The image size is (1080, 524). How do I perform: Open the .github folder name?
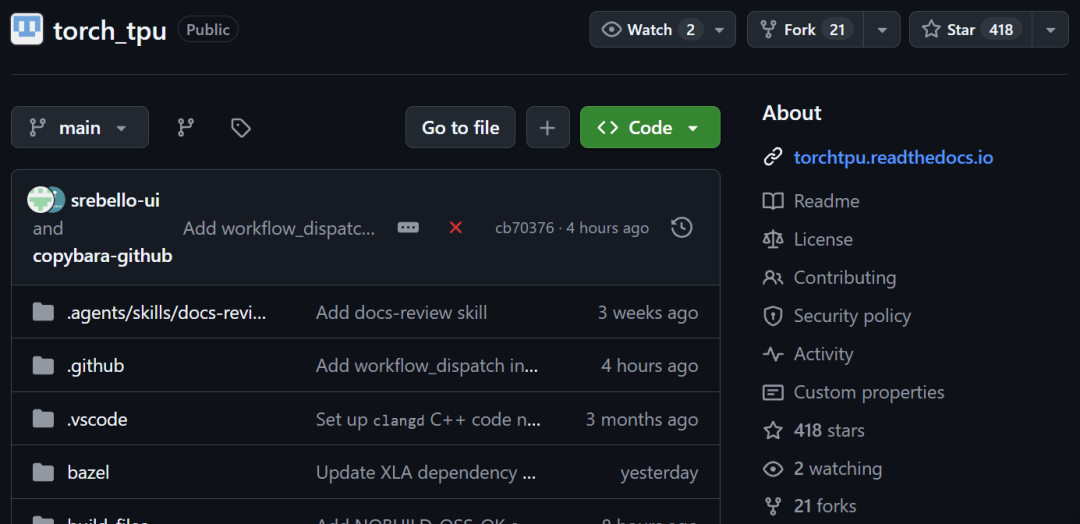click(x=96, y=366)
